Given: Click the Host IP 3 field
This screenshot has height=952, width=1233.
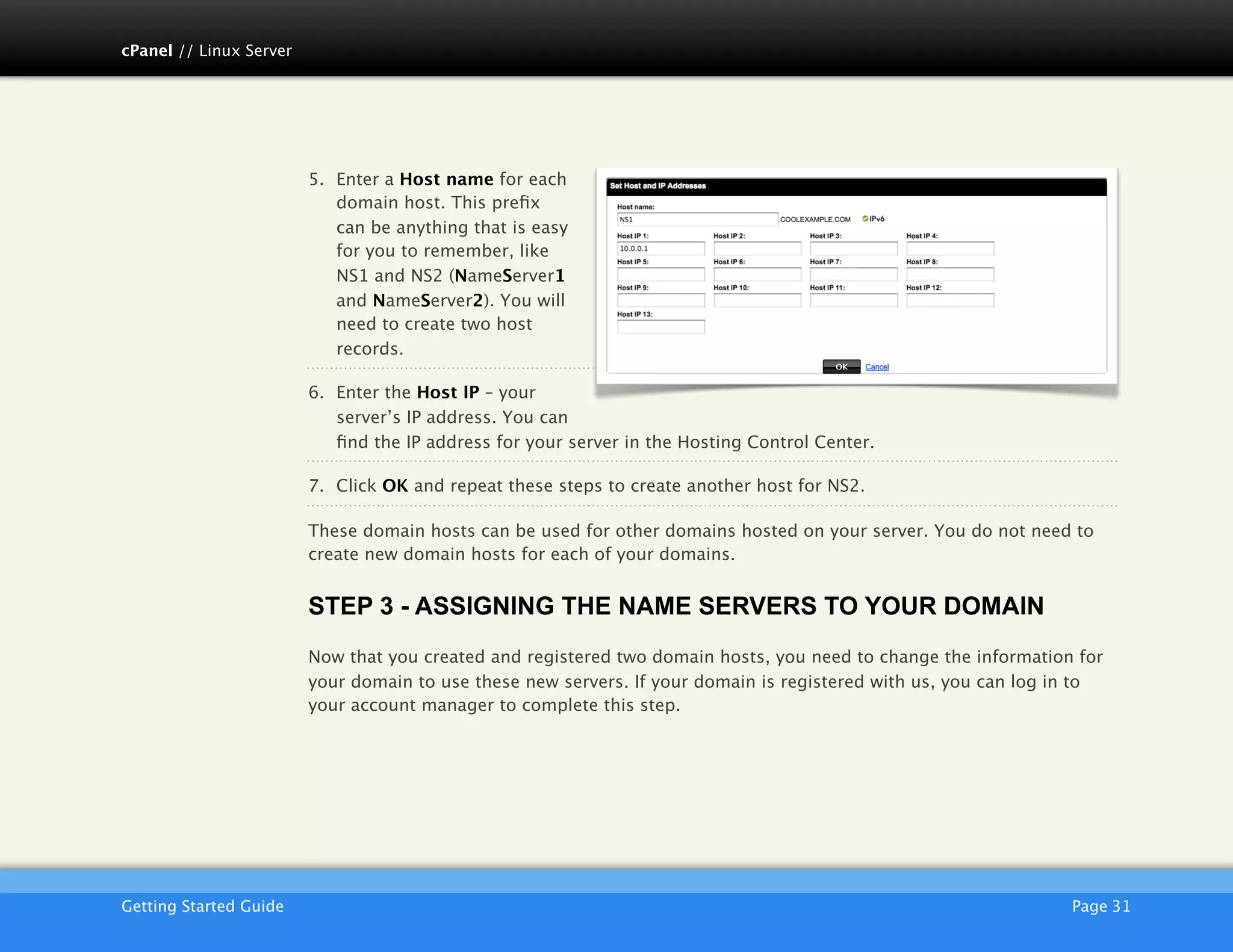Looking at the screenshot, I should [x=853, y=249].
